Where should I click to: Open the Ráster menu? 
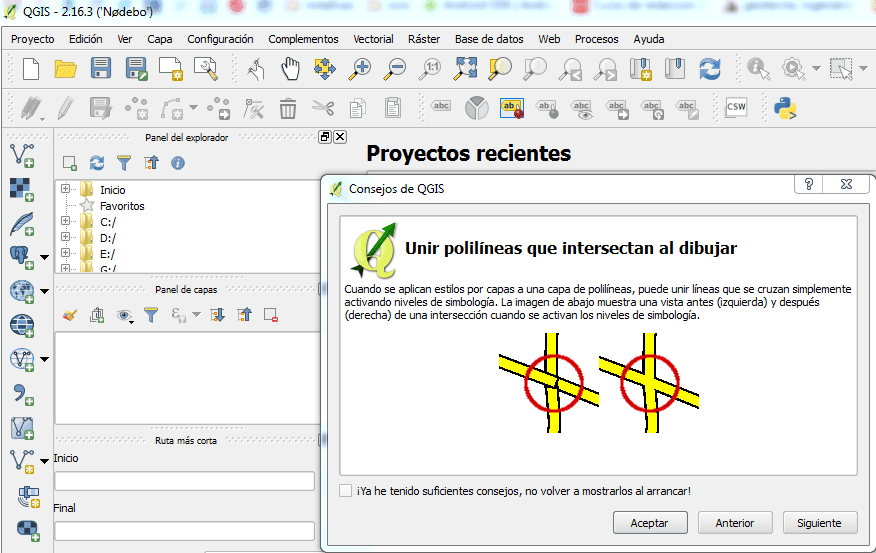423,39
